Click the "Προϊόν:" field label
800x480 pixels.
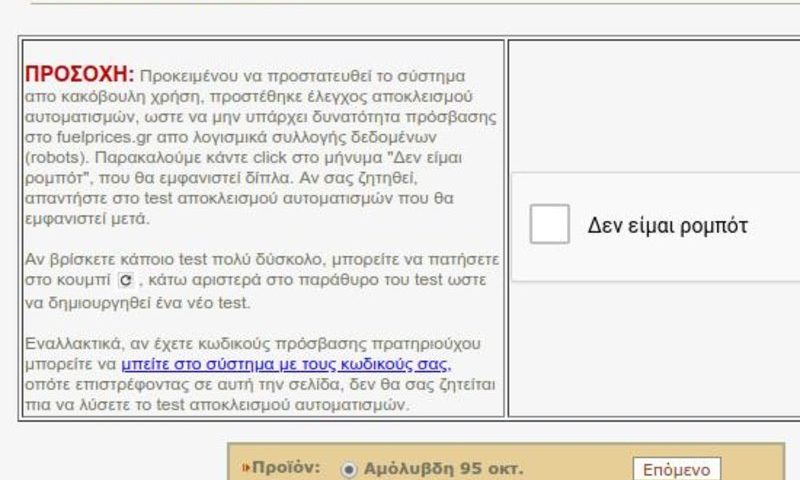point(286,467)
